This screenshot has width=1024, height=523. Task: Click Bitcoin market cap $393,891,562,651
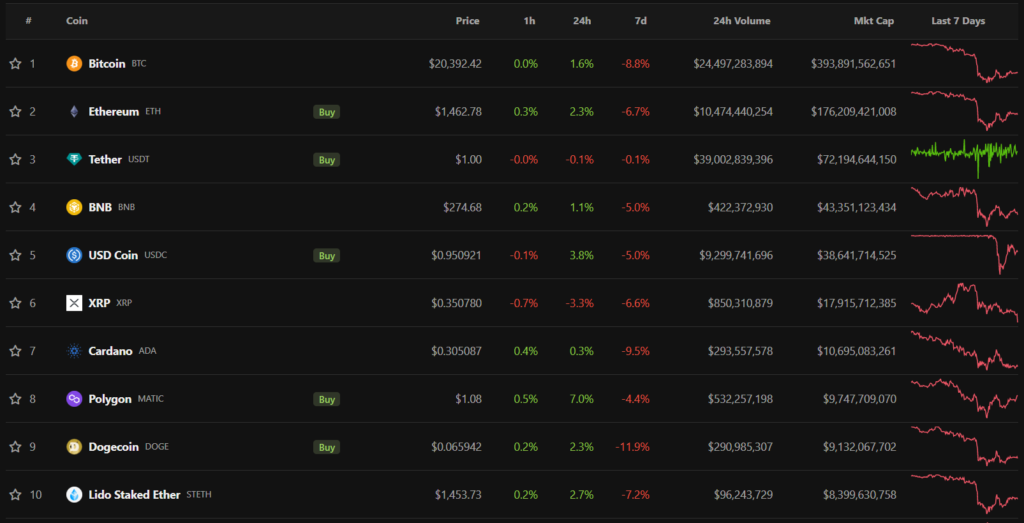point(854,64)
